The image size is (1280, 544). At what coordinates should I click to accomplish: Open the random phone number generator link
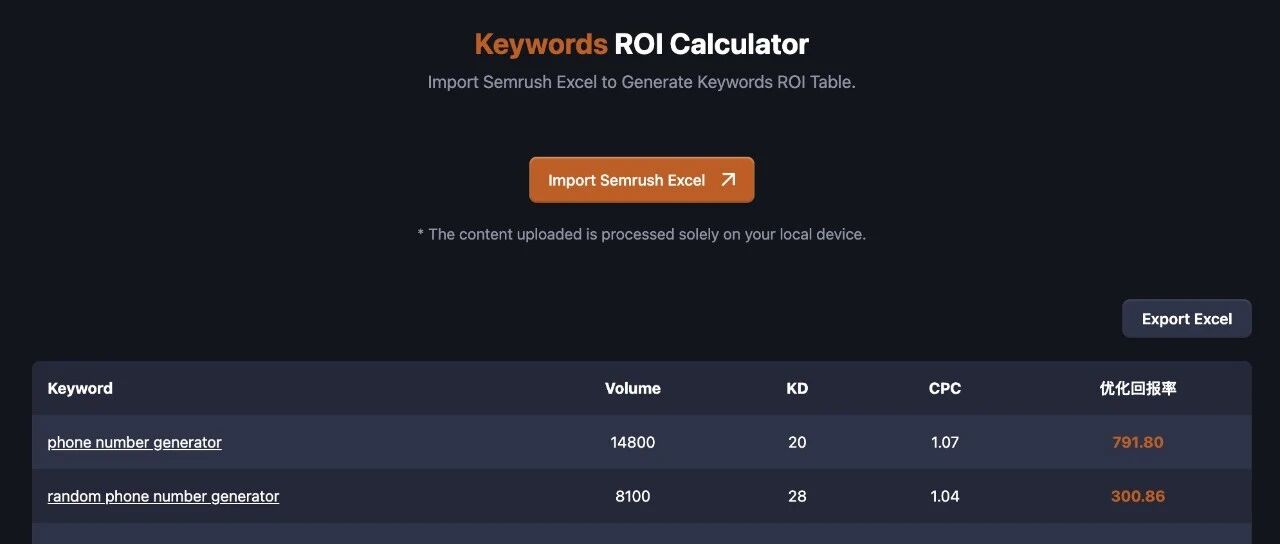click(x=163, y=496)
